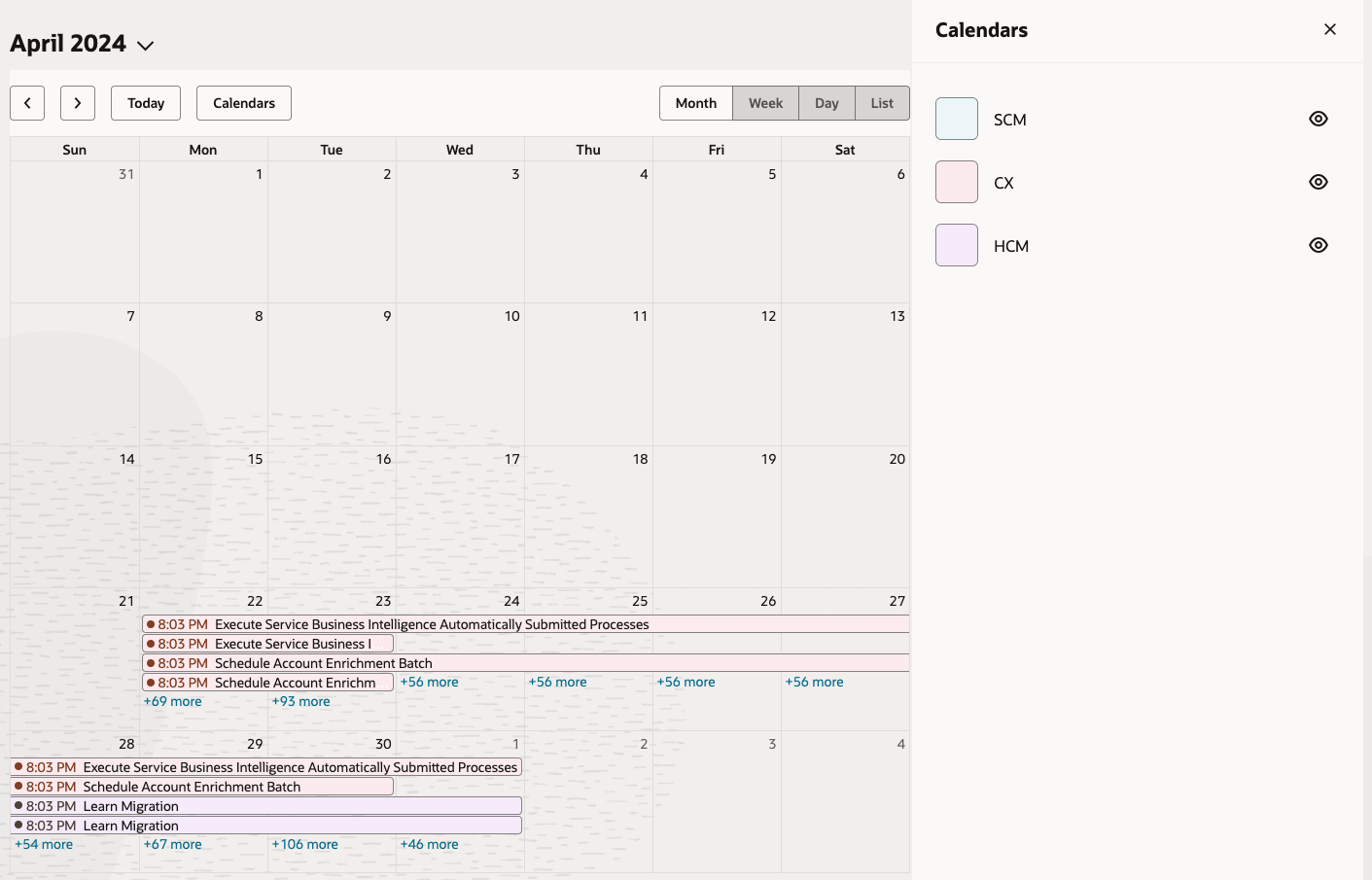
Task: Close the Calendars panel
Action: pos(1329,29)
